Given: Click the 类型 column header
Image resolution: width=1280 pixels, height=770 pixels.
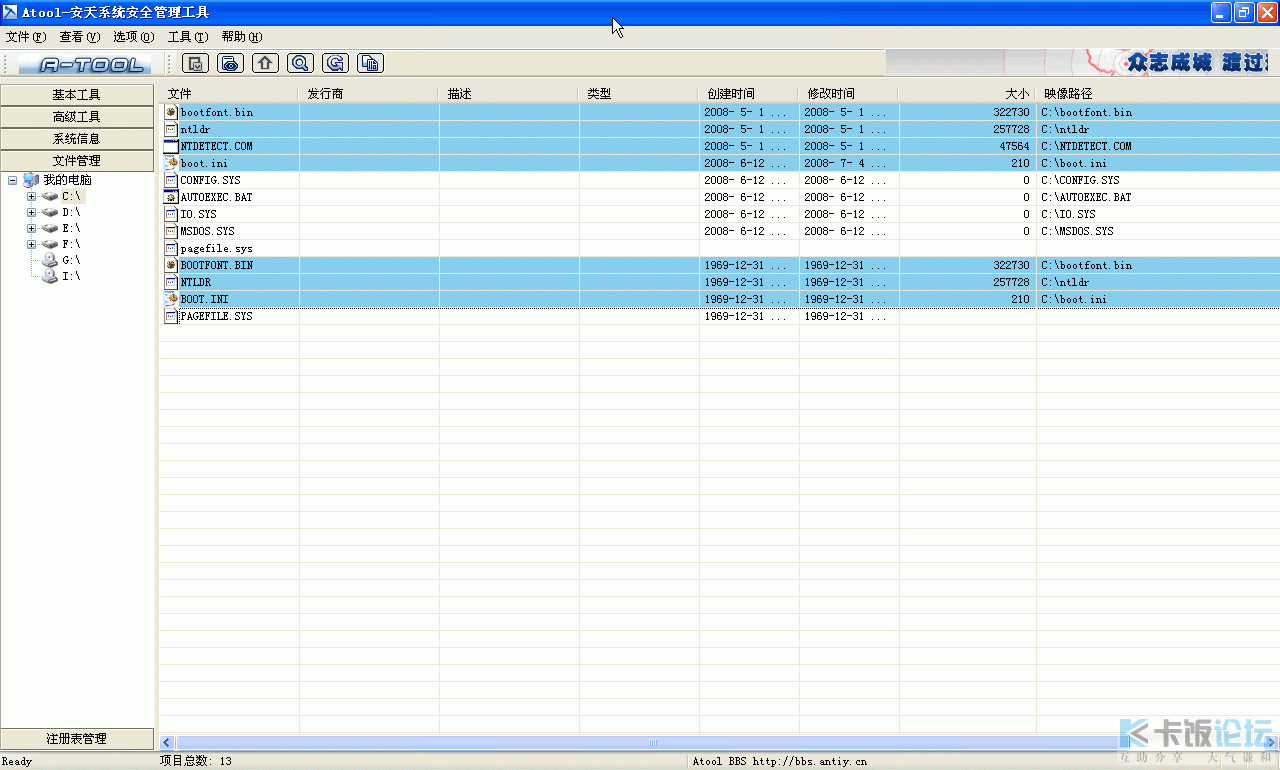Looking at the screenshot, I should [639, 94].
